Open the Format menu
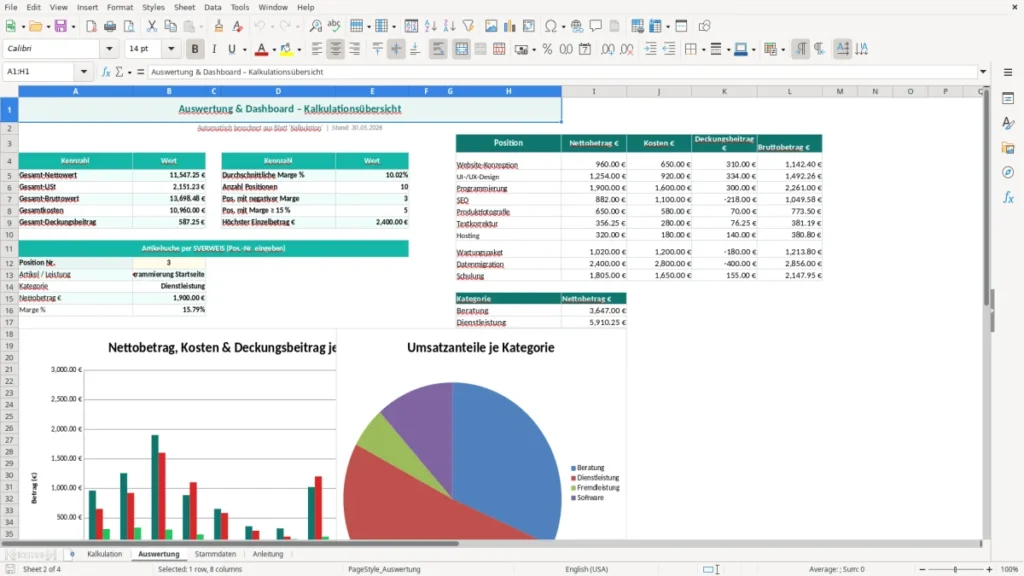1024x576 pixels. [x=120, y=7]
